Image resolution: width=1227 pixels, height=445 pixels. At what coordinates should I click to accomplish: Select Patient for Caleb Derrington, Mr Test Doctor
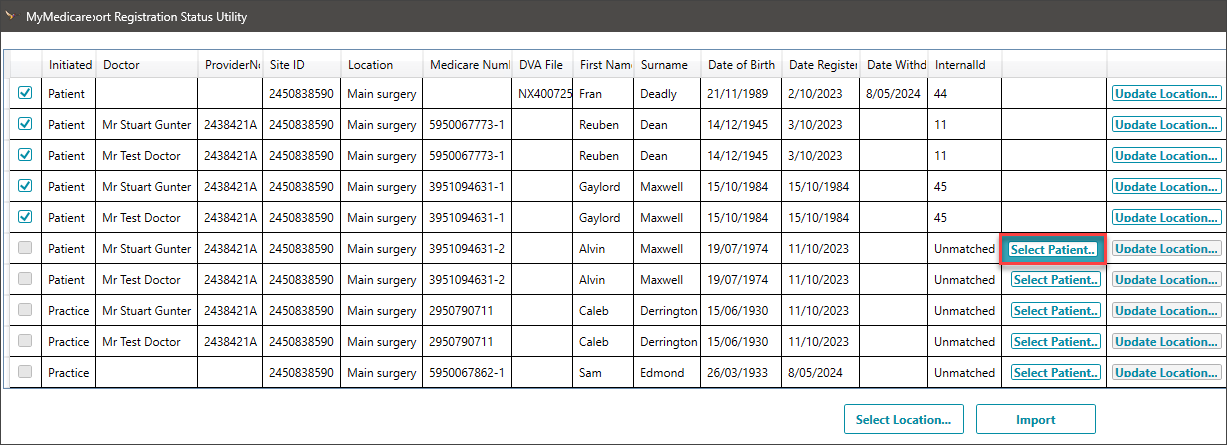[x=1055, y=342]
